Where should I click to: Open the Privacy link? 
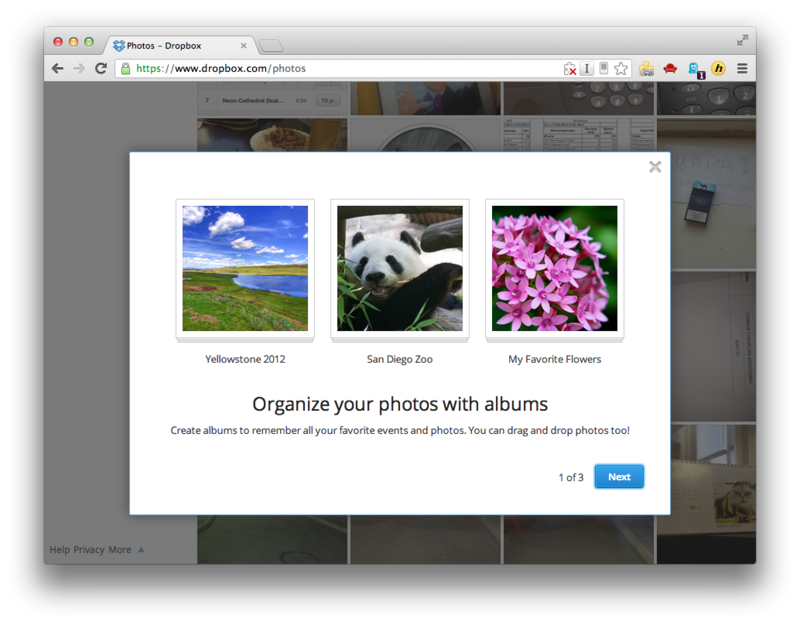(x=84, y=549)
